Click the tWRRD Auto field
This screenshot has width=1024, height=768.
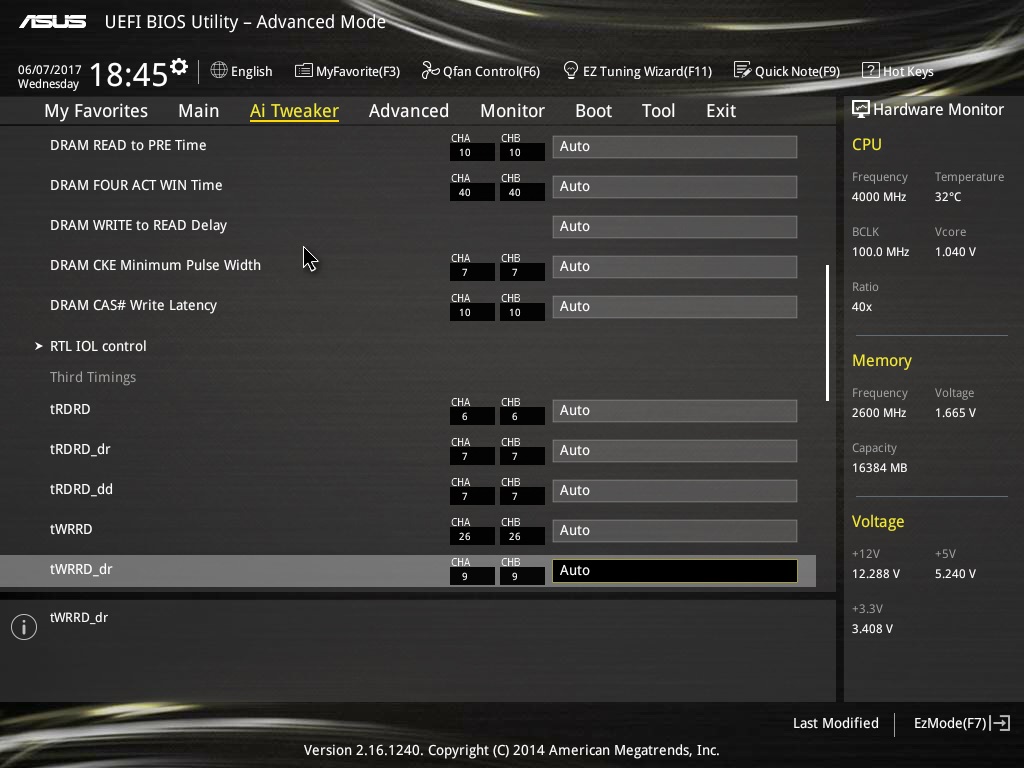pyautogui.click(x=675, y=530)
